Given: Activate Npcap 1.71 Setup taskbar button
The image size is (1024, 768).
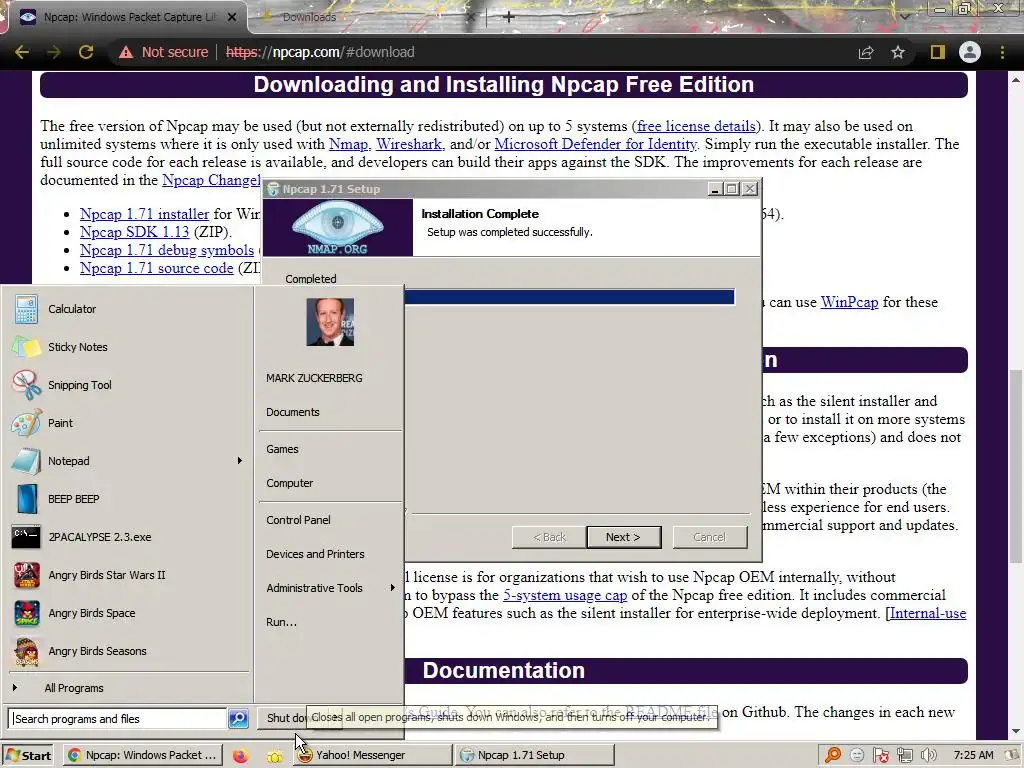Looking at the screenshot, I should point(536,756).
